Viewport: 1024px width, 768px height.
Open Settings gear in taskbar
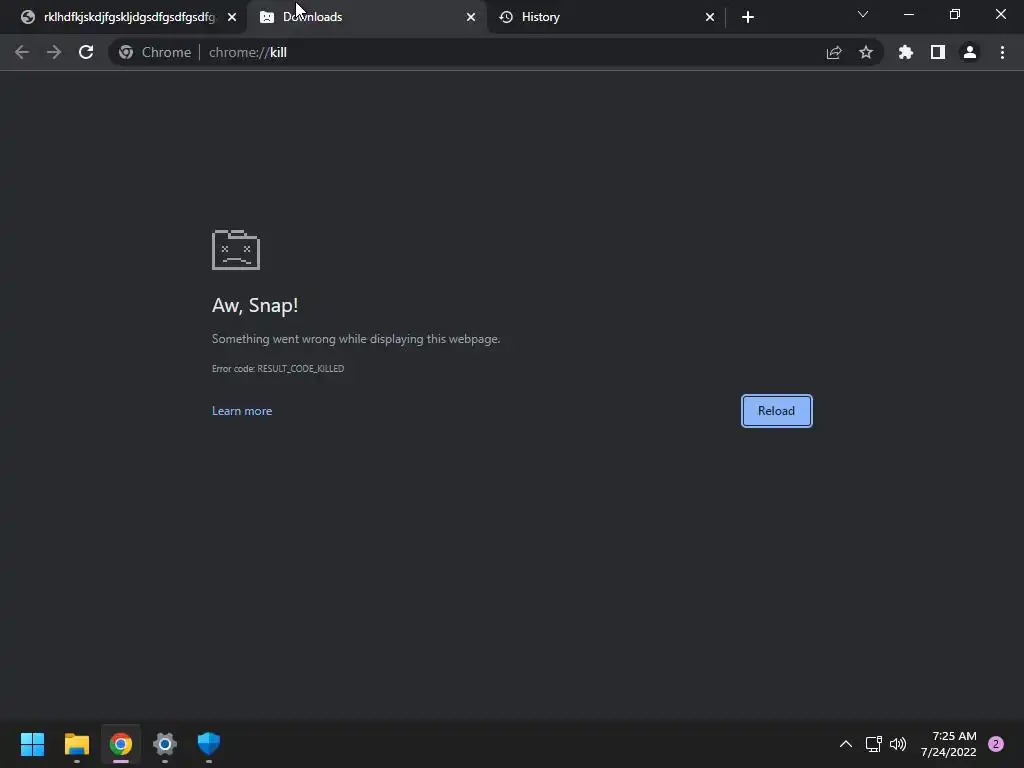tap(165, 744)
